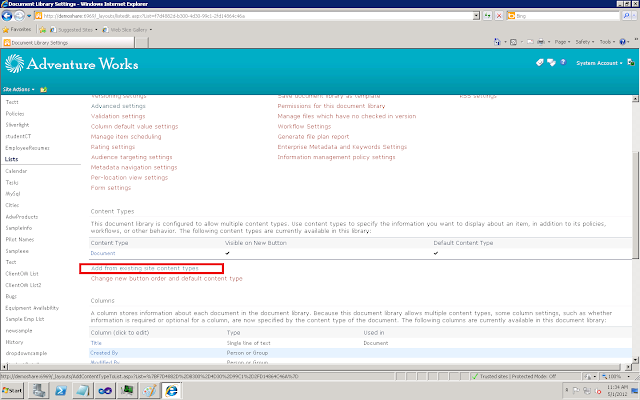Open the Tools menu
Image resolution: width=640 pixels, height=400 pixels.
607,42
